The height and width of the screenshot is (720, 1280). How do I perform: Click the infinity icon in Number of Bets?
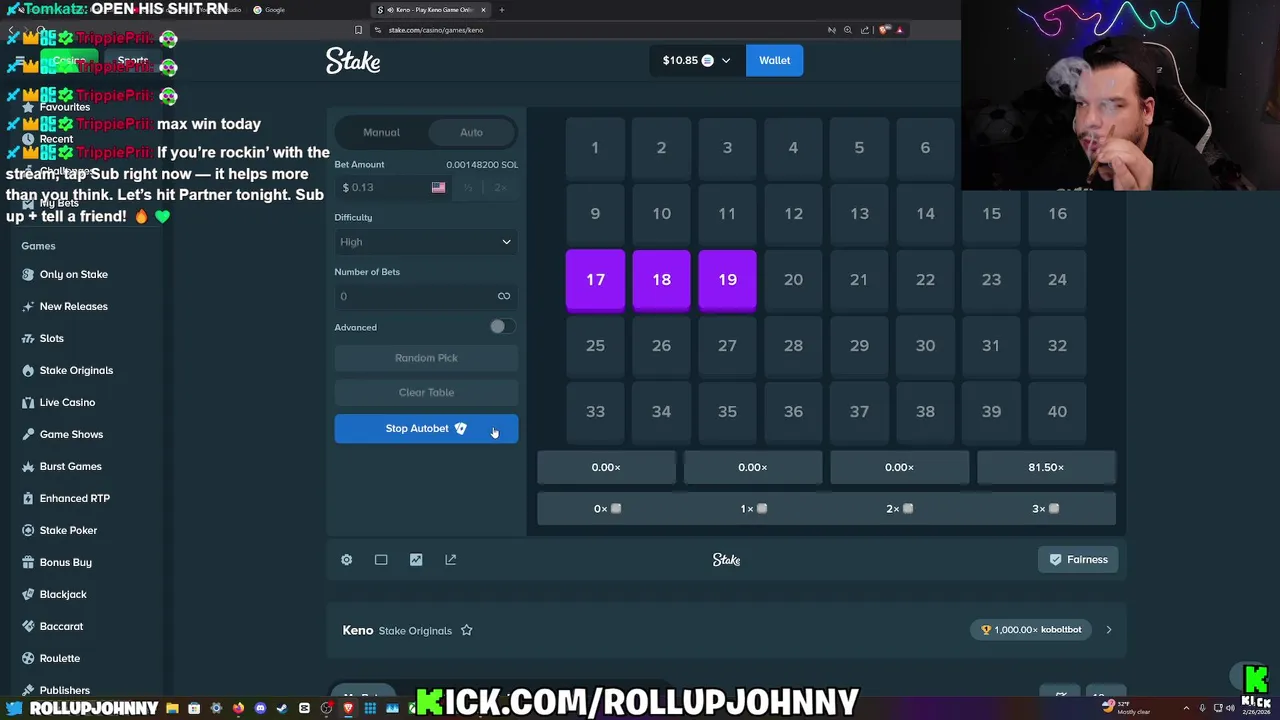click(504, 296)
